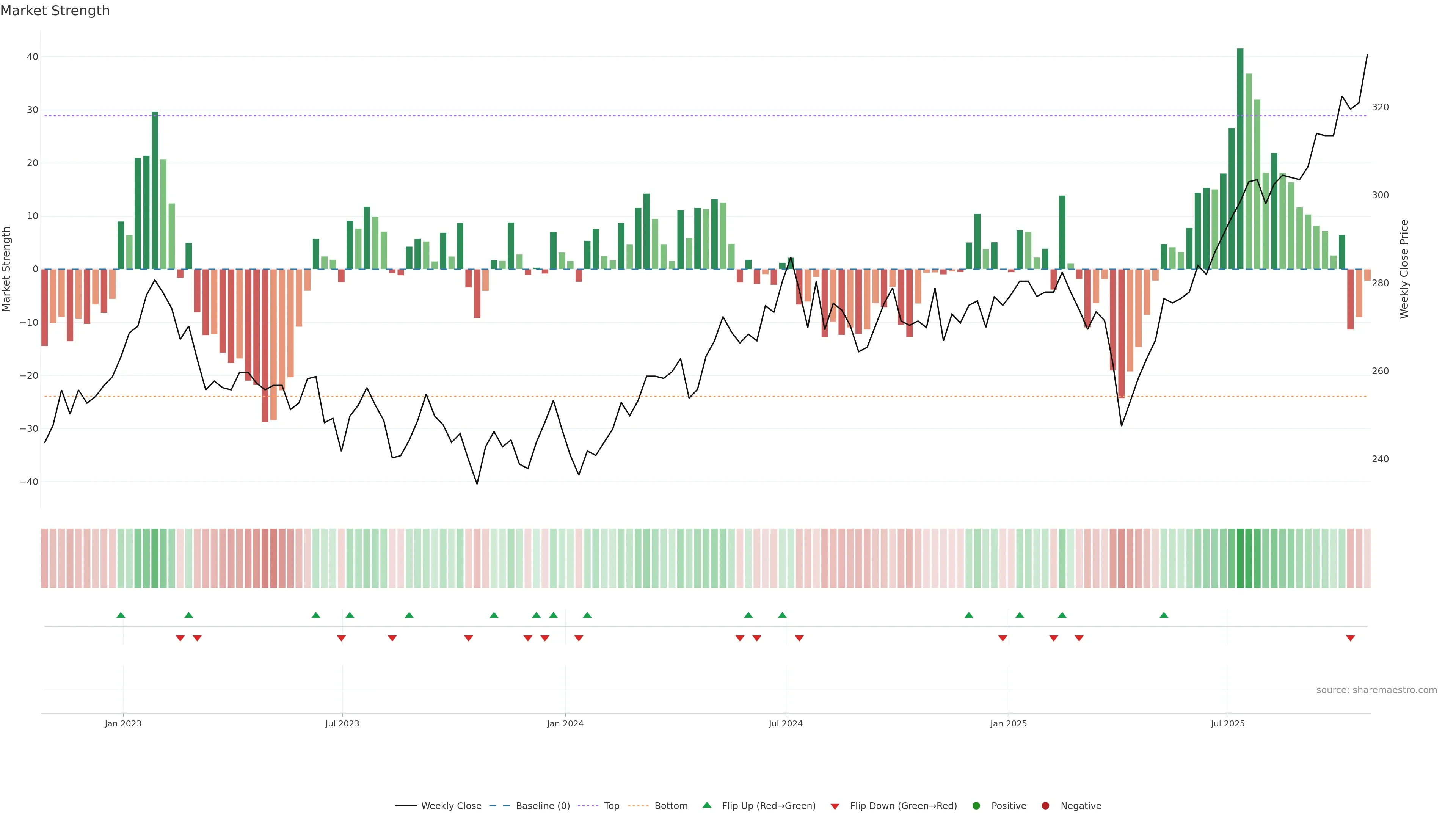Click the Jan 2023 x-axis label

pos(122,723)
